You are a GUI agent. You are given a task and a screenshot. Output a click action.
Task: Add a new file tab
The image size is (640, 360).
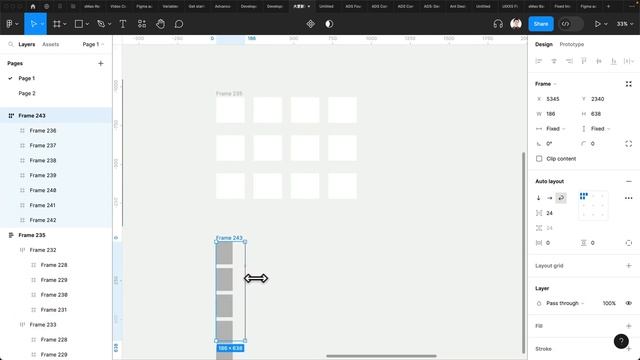(x=608, y=7)
